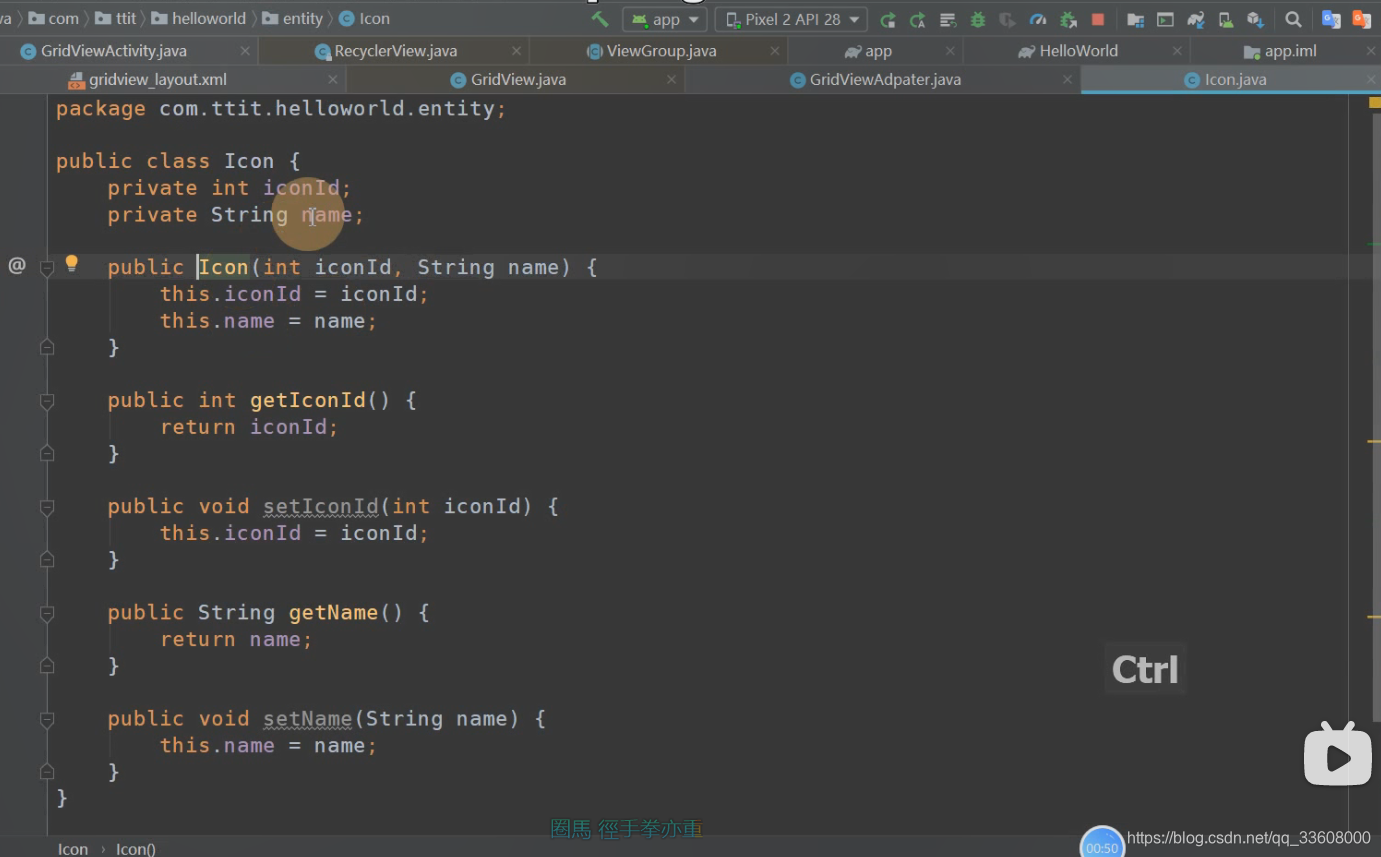The height and width of the screenshot is (857, 1381).
Task: Close the GridView.java tab
Action: tap(671, 80)
